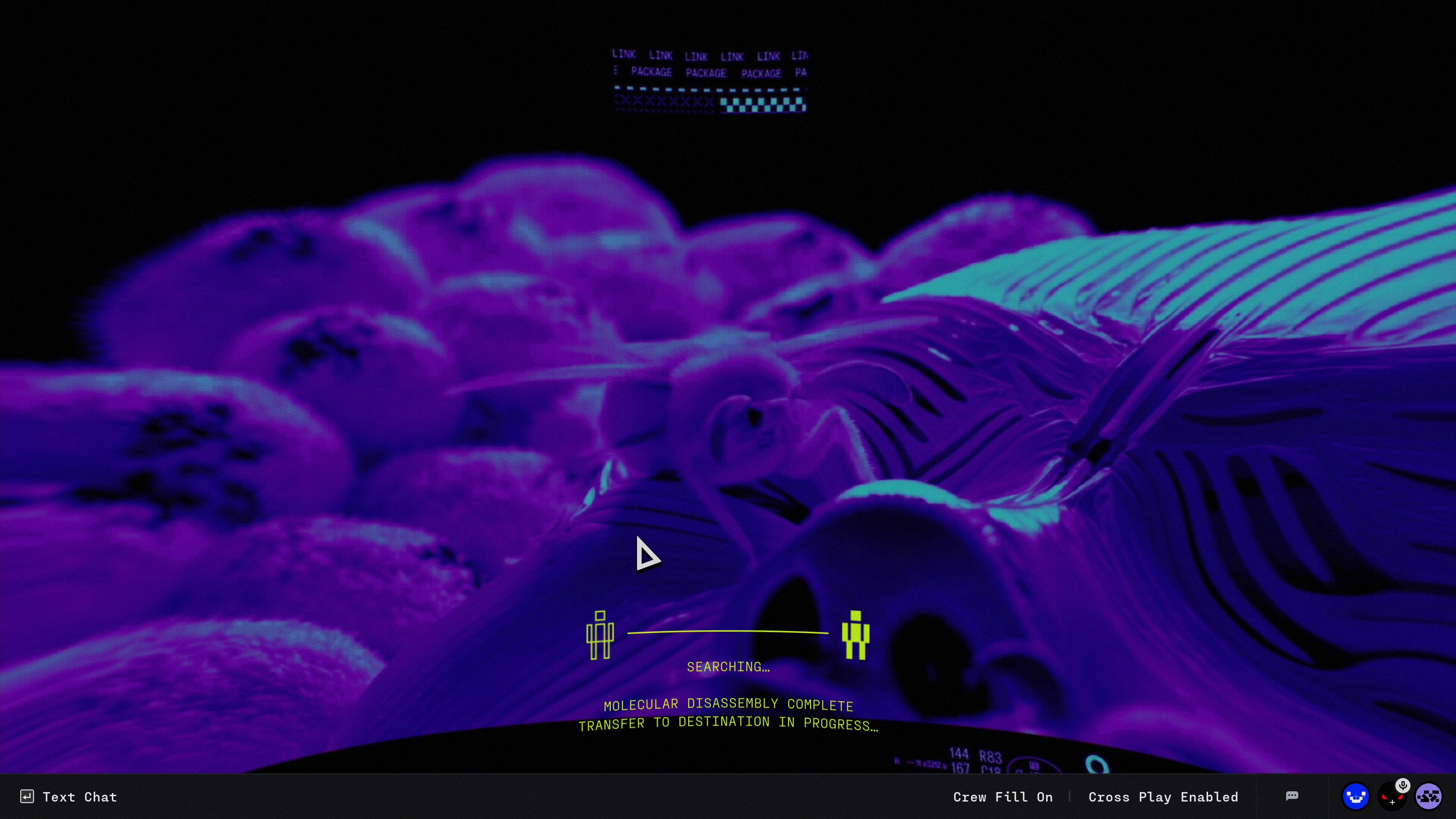Mute the microphone badge on the avatar
This screenshot has width=1456, height=819.
1402,785
